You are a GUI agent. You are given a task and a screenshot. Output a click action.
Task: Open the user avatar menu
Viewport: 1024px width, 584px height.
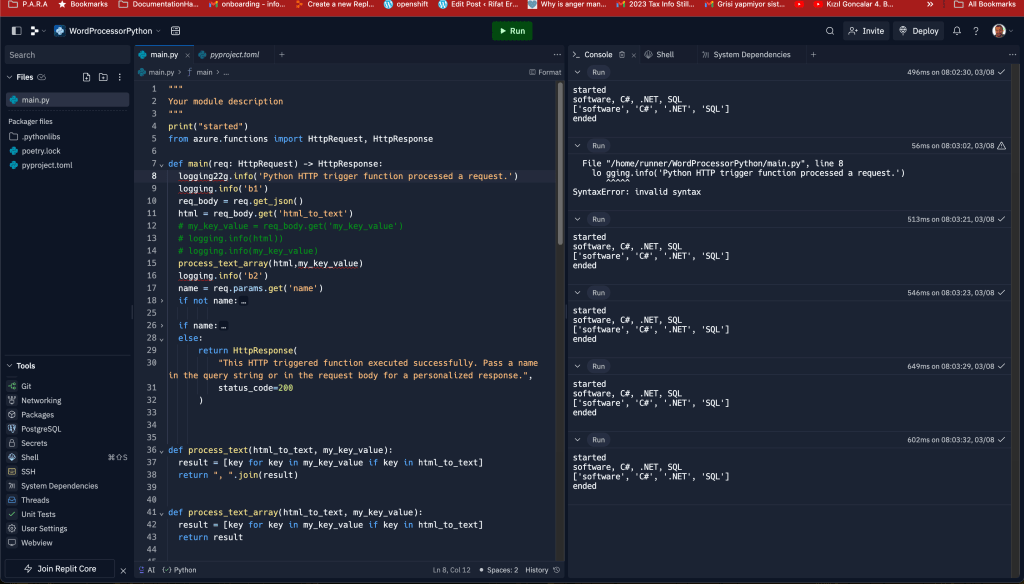(1002, 31)
